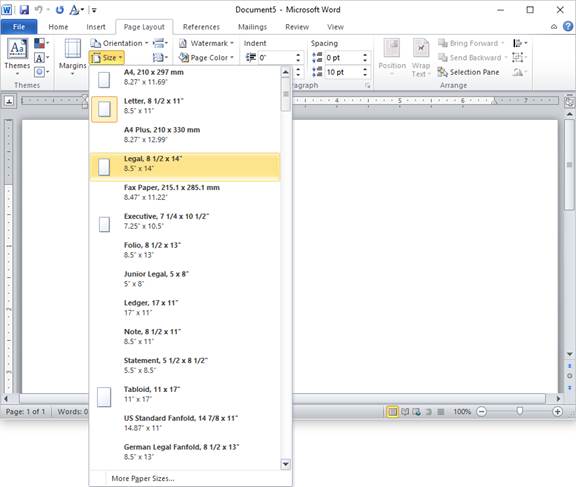
Task: Switch to the Insert tab
Action: pyautogui.click(x=96, y=27)
